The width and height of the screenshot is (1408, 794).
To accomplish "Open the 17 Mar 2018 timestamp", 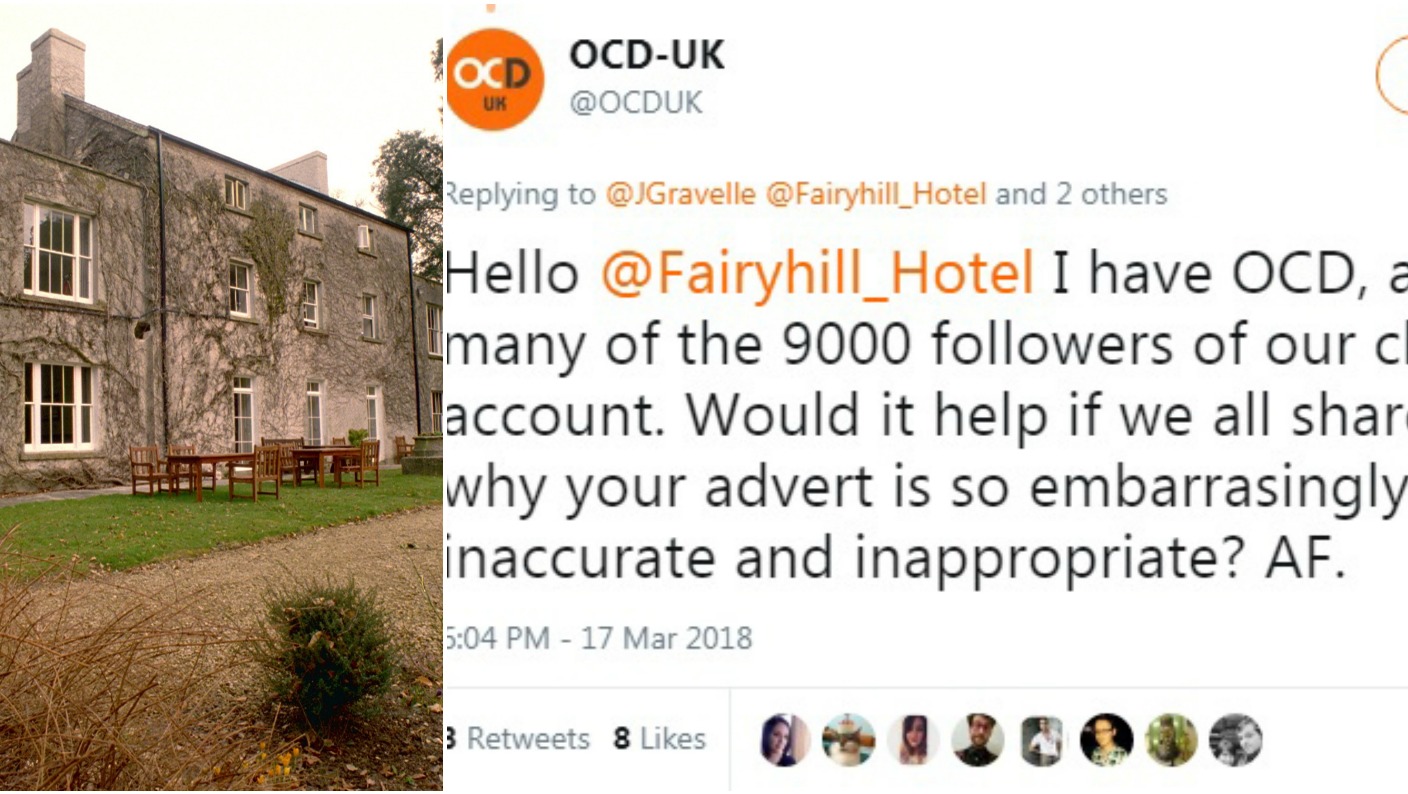I will pos(667,638).
